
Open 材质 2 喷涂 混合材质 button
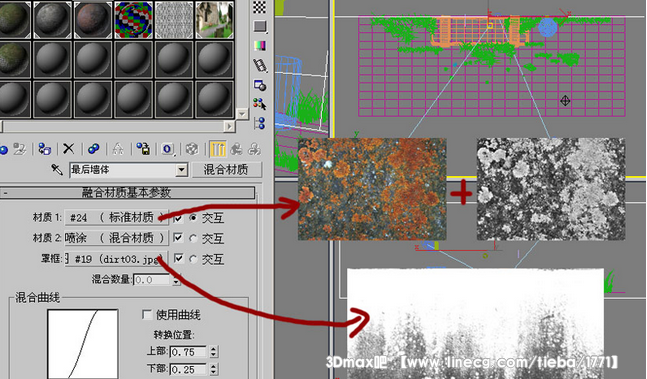(116, 238)
